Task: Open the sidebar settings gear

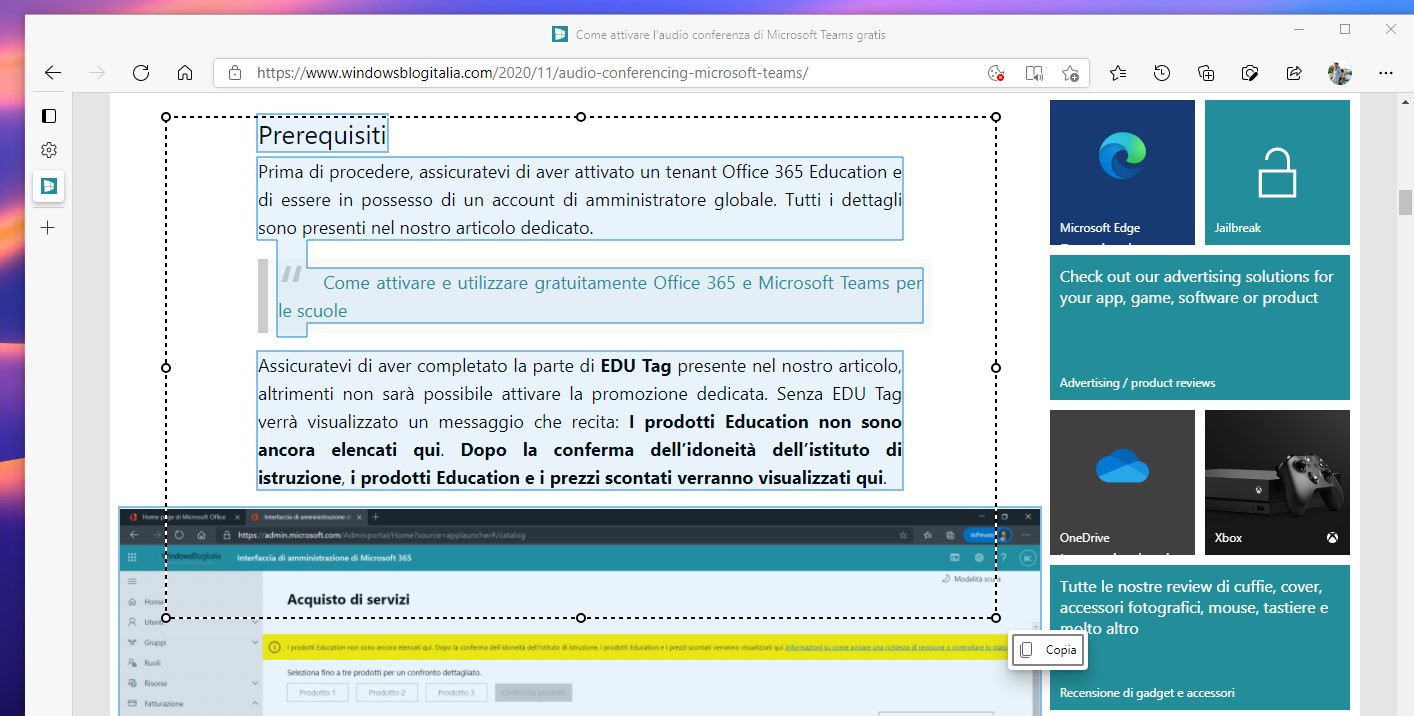Action: coord(49,150)
